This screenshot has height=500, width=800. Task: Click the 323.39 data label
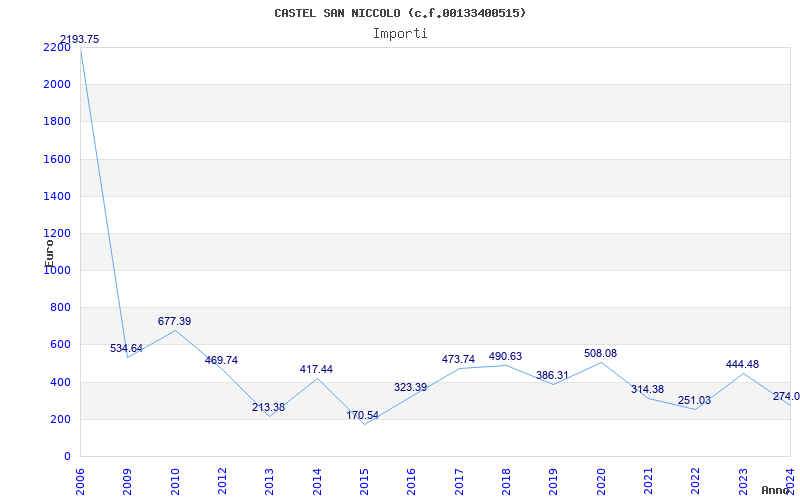tap(410, 387)
